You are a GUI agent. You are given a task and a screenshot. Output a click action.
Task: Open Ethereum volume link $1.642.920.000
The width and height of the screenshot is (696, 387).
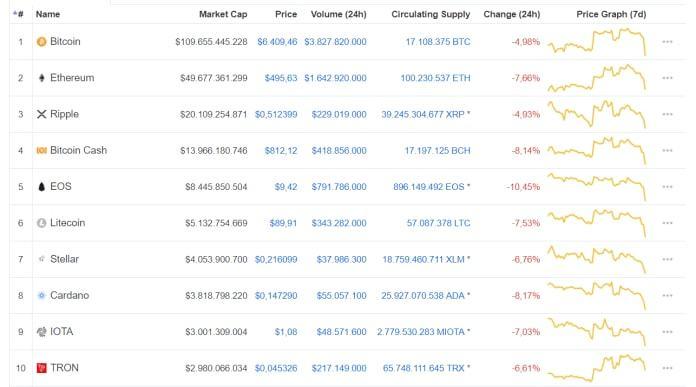point(335,78)
